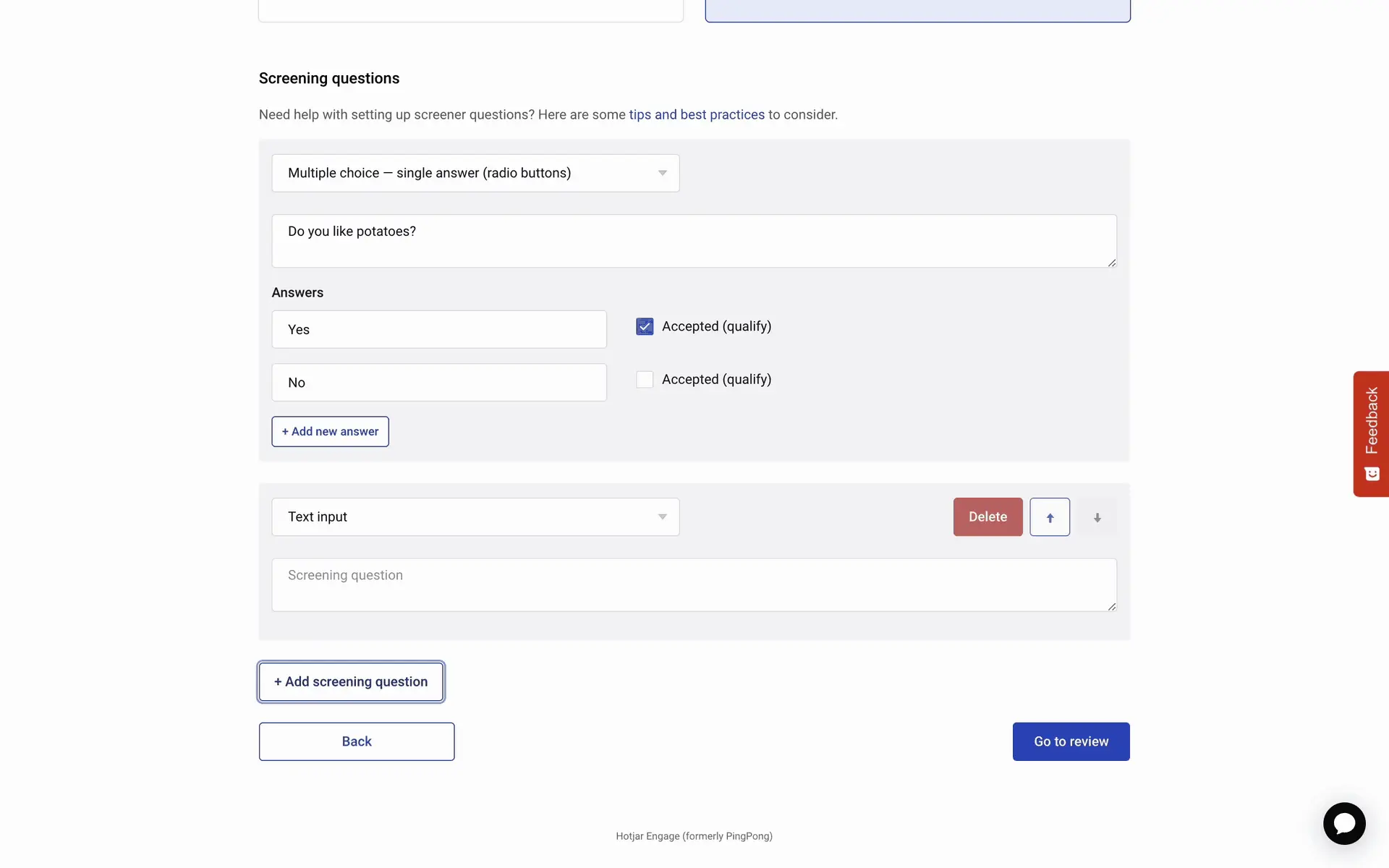Click the Yes answer input field
The width and height of the screenshot is (1389, 868).
click(438, 330)
